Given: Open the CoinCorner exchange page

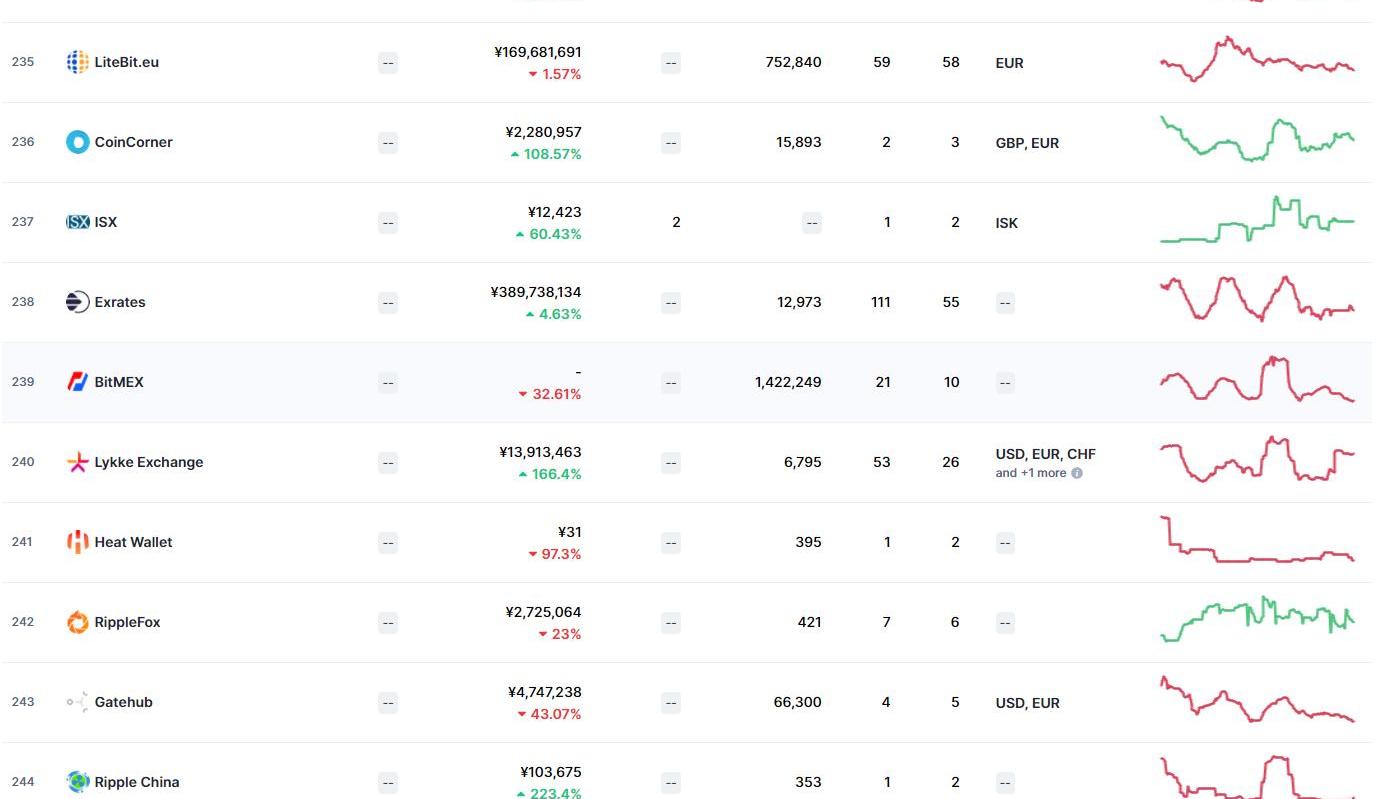Looking at the screenshot, I should tap(133, 142).
